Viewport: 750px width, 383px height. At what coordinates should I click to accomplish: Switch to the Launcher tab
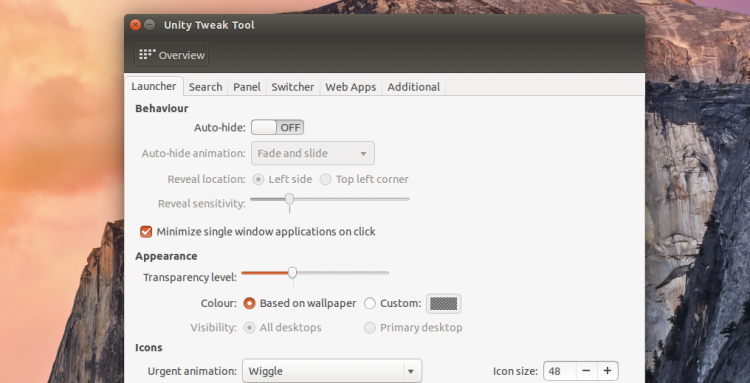tap(154, 87)
